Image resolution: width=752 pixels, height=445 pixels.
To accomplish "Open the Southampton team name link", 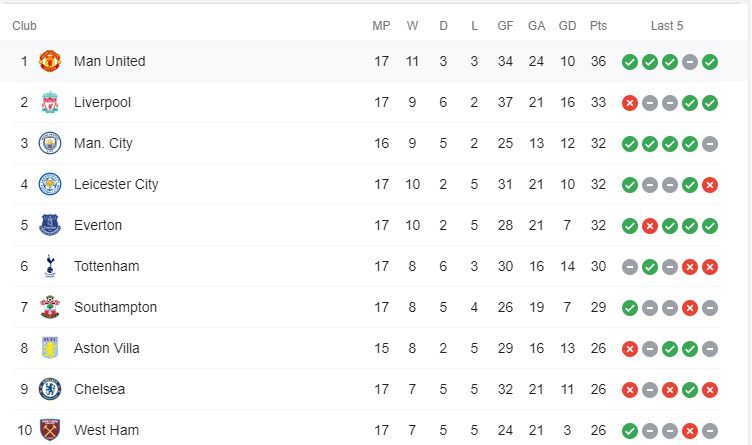I will pyautogui.click(x=115, y=307).
